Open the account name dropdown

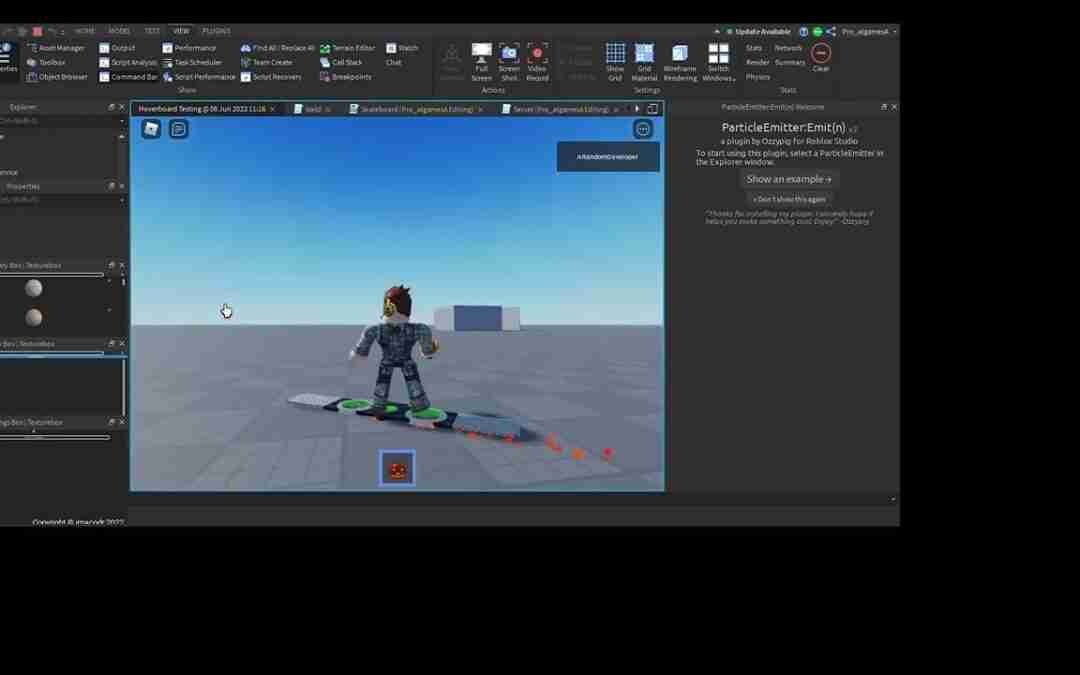pos(869,32)
